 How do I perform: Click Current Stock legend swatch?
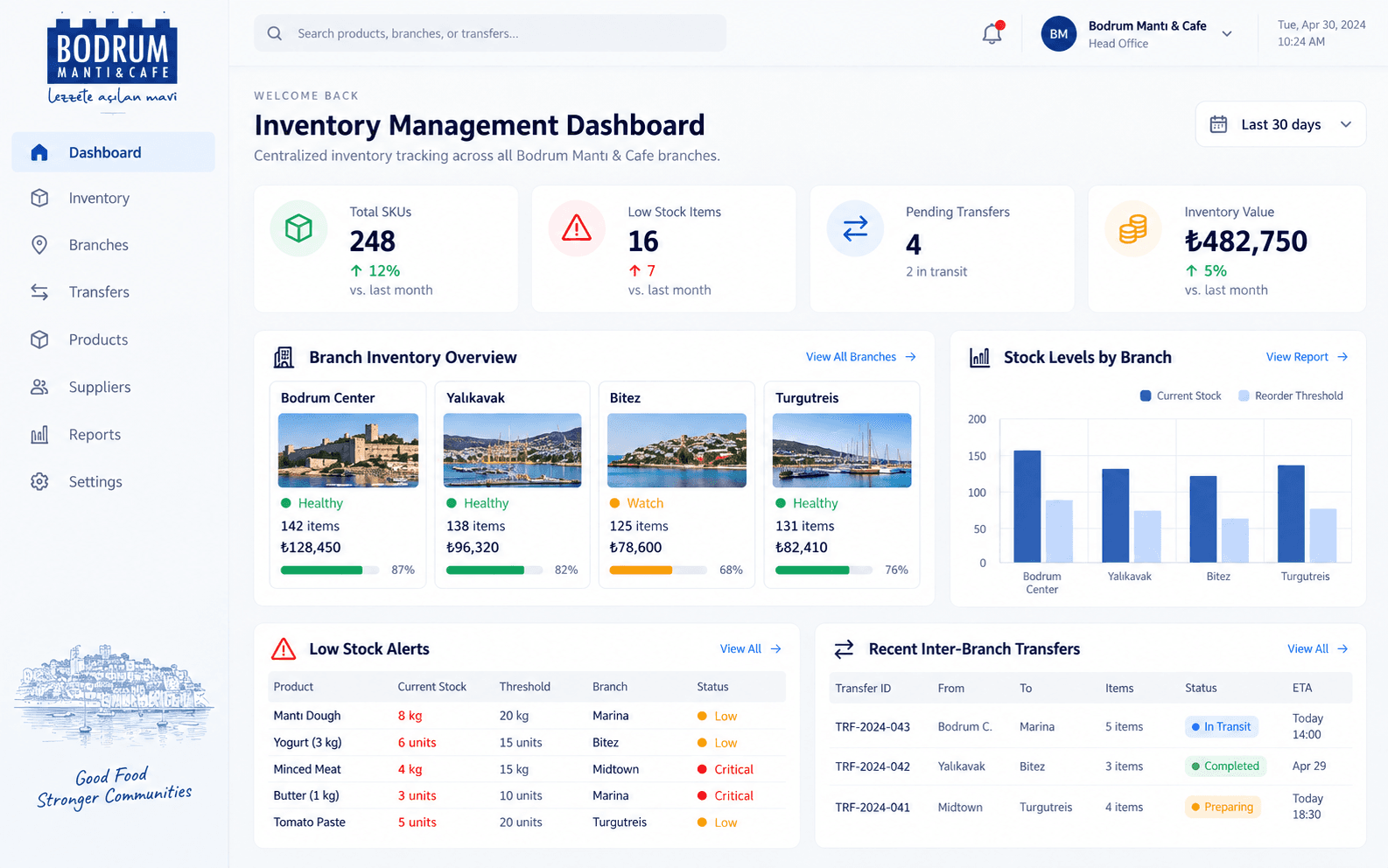(x=1146, y=396)
